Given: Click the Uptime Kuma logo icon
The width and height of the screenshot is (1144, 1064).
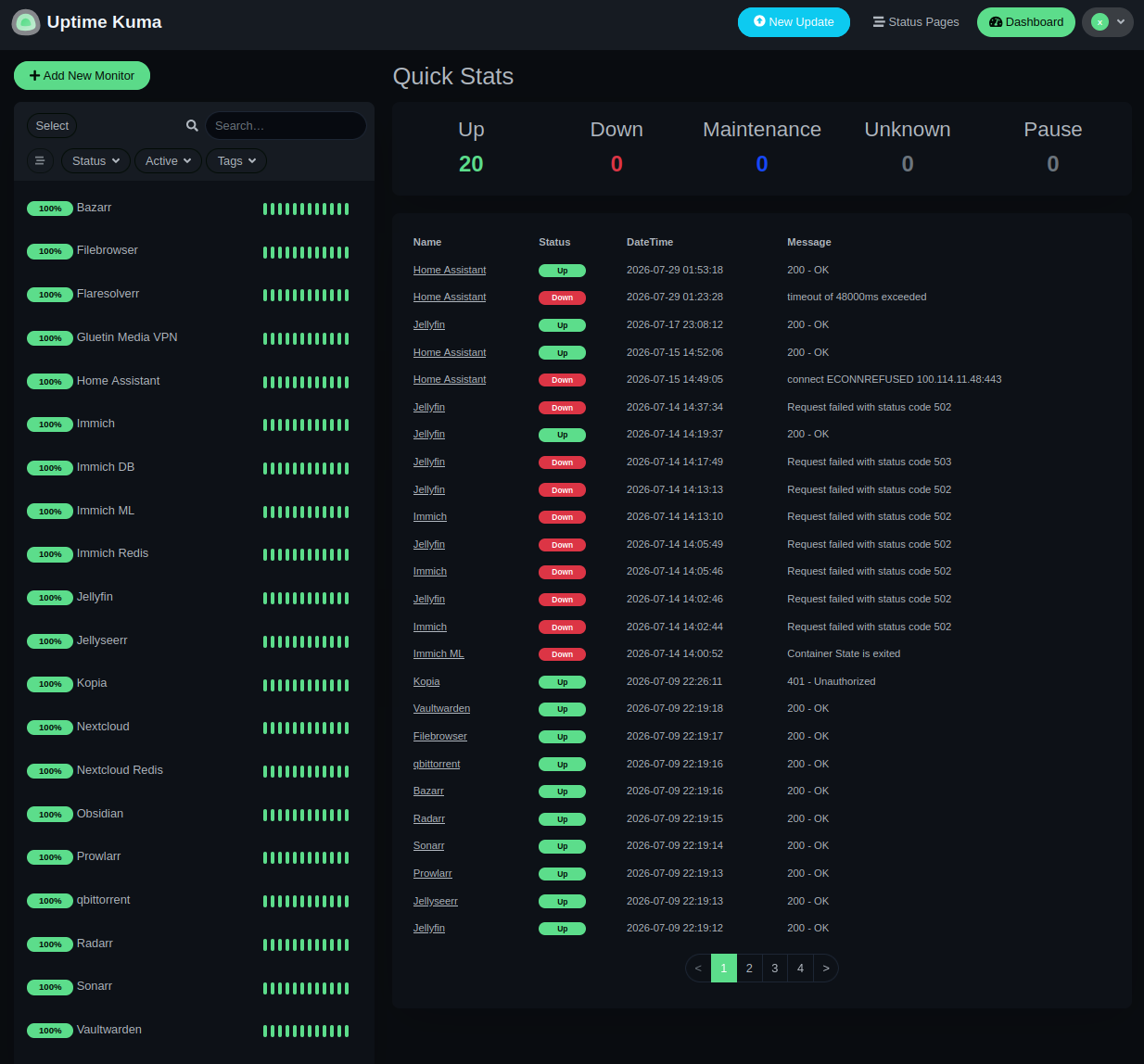Looking at the screenshot, I should point(26,22).
